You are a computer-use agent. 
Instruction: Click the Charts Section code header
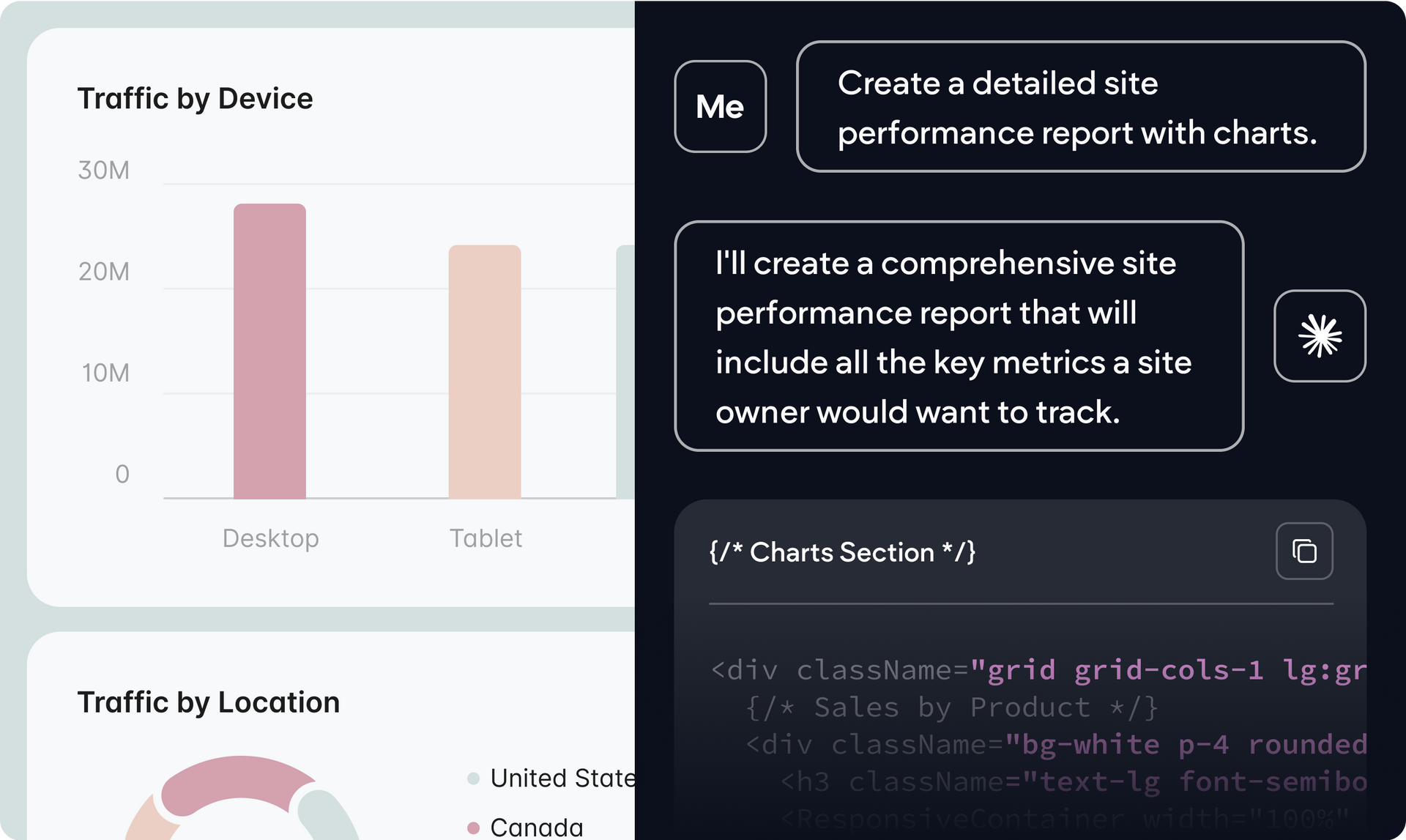[x=842, y=552]
